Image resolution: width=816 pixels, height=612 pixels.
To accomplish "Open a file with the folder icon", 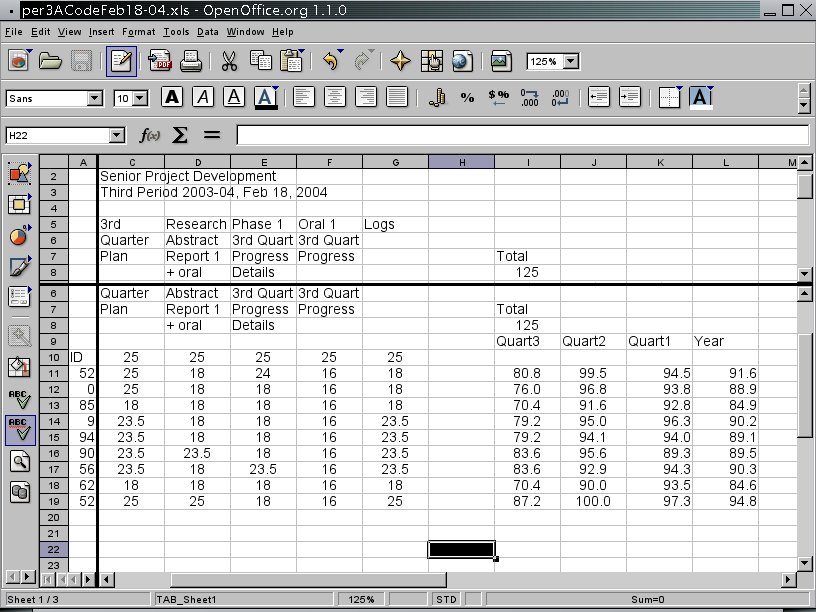I will 50,61.
